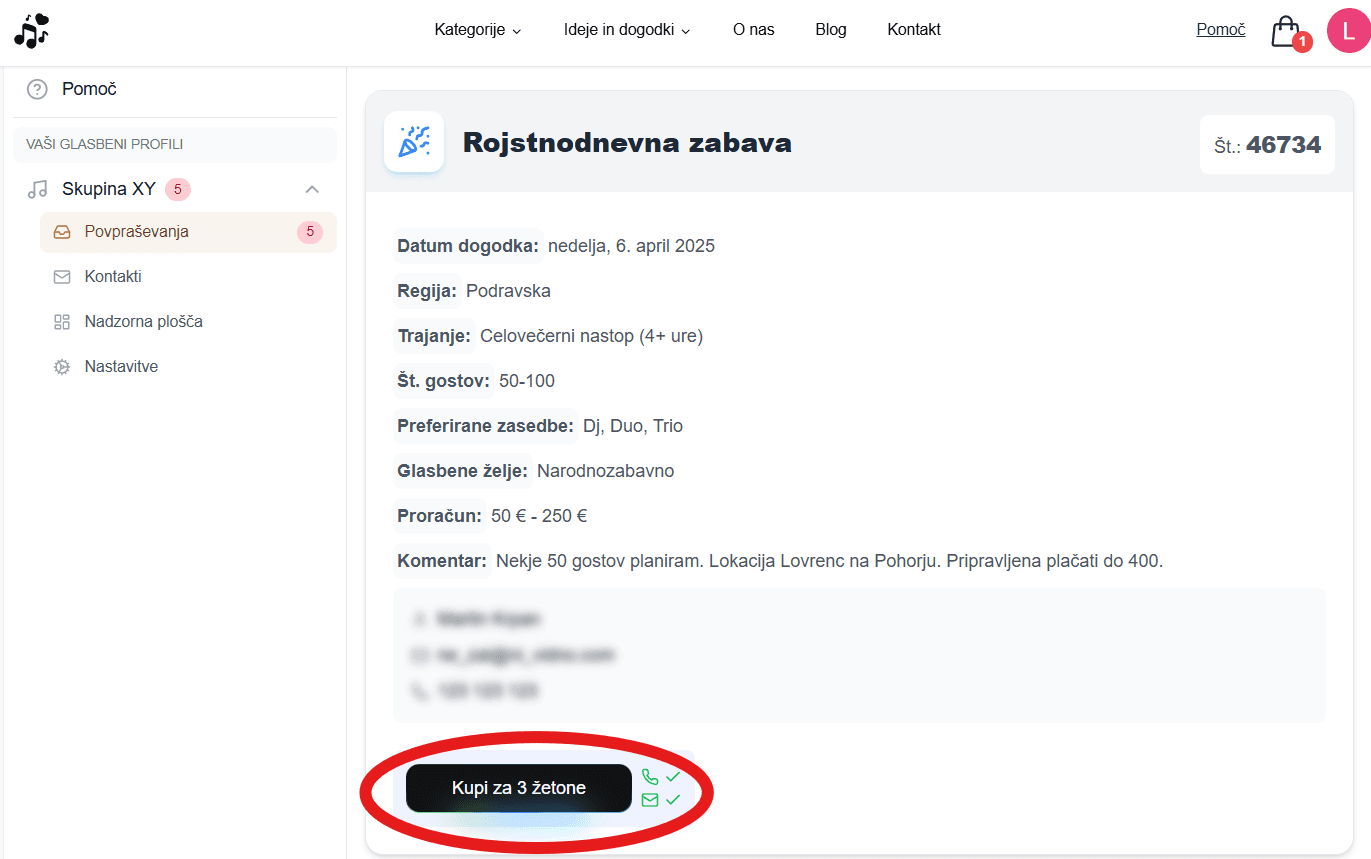Click the green envelope icon beside buy button

(x=650, y=800)
